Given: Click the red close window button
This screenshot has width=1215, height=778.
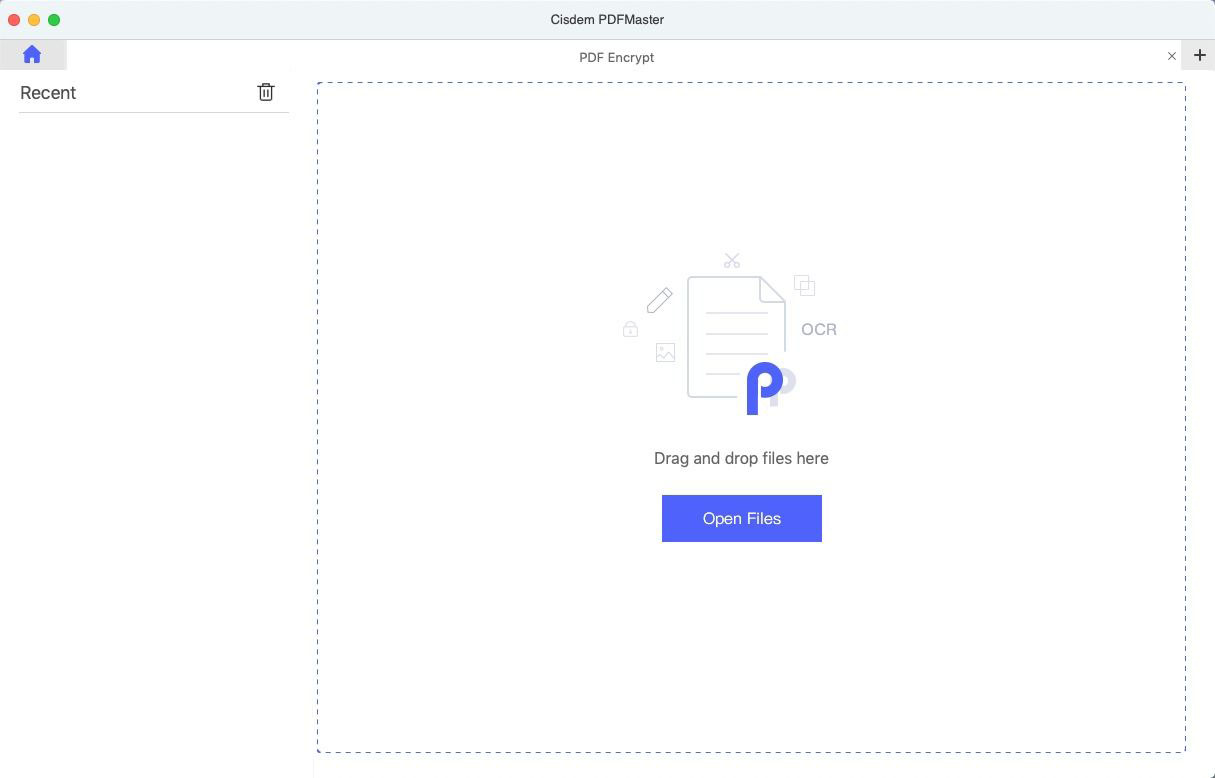Looking at the screenshot, I should [14, 20].
